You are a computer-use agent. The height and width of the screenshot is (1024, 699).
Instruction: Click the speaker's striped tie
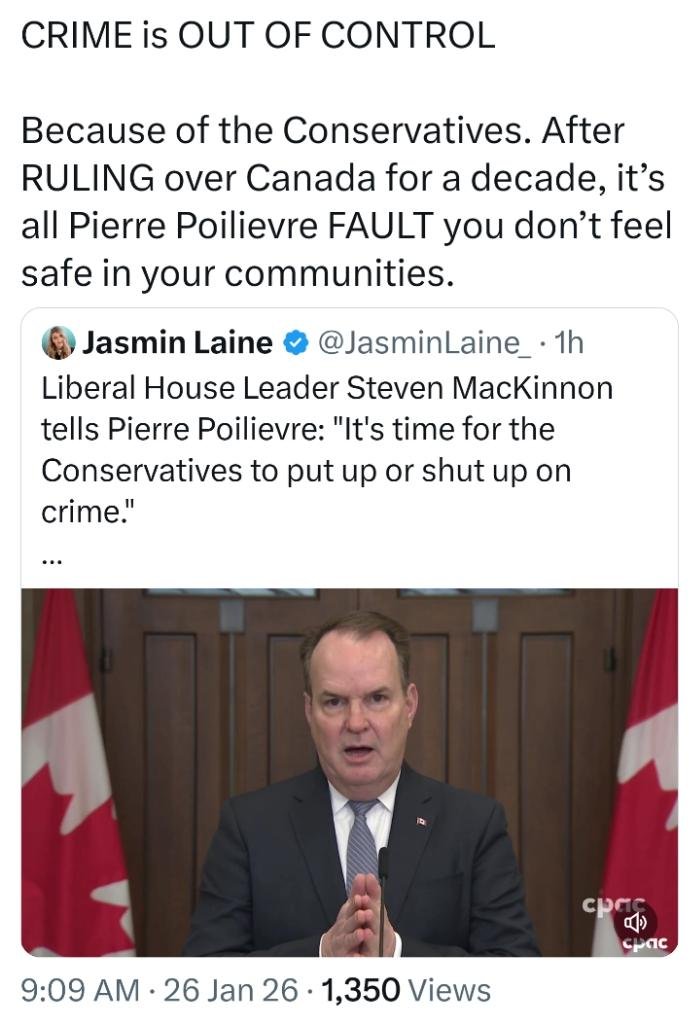362,840
